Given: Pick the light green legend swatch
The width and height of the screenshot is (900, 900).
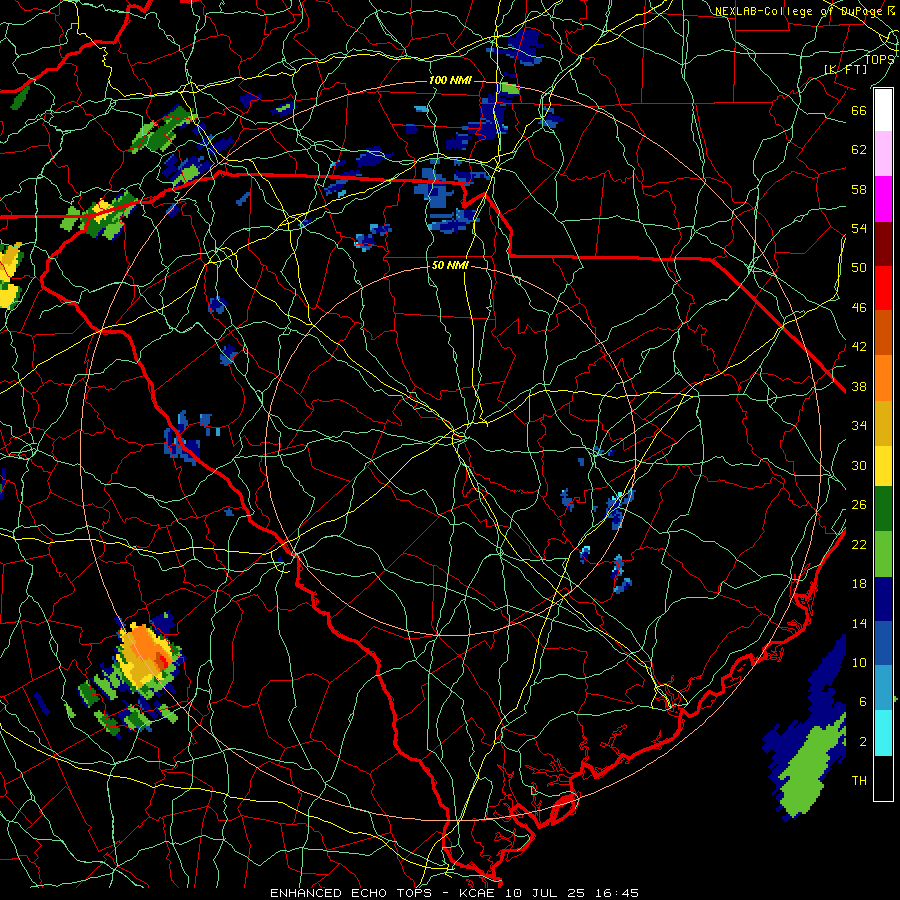Looking at the screenshot, I should click(x=883, y=554).
